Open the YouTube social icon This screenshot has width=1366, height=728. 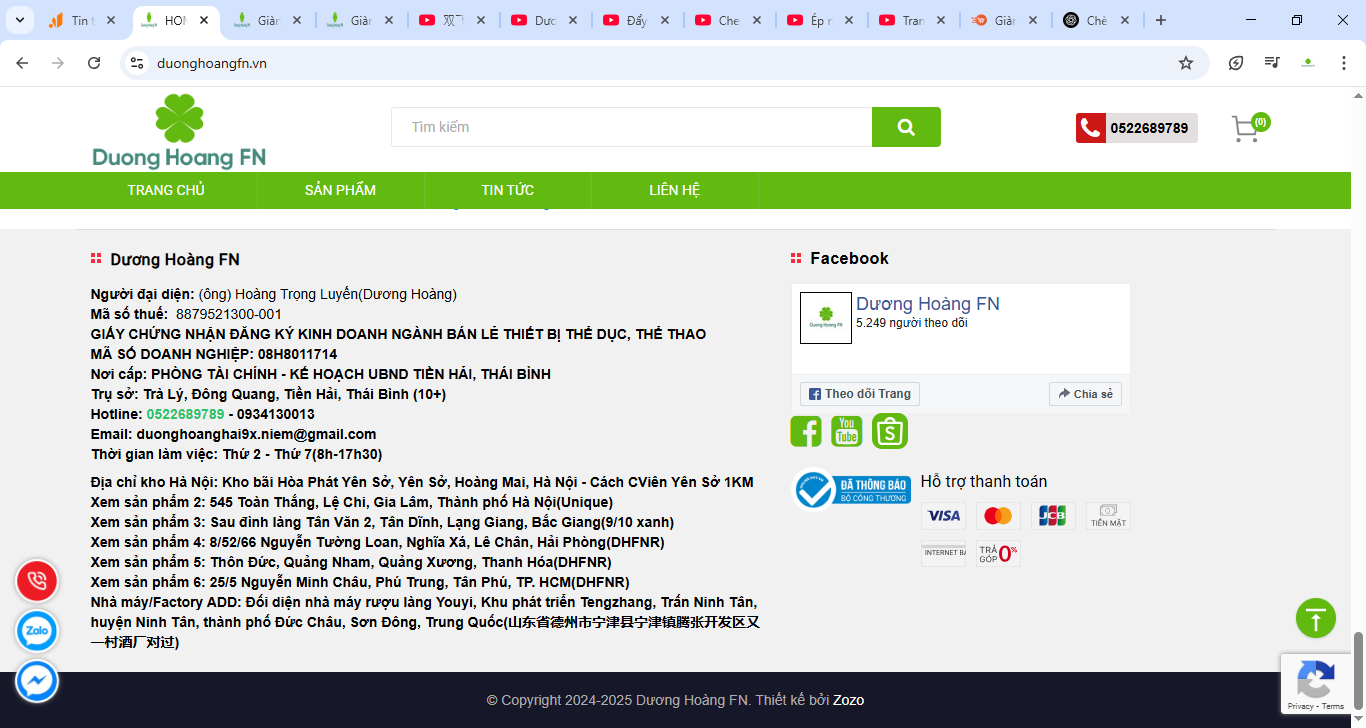click(847, 431)
